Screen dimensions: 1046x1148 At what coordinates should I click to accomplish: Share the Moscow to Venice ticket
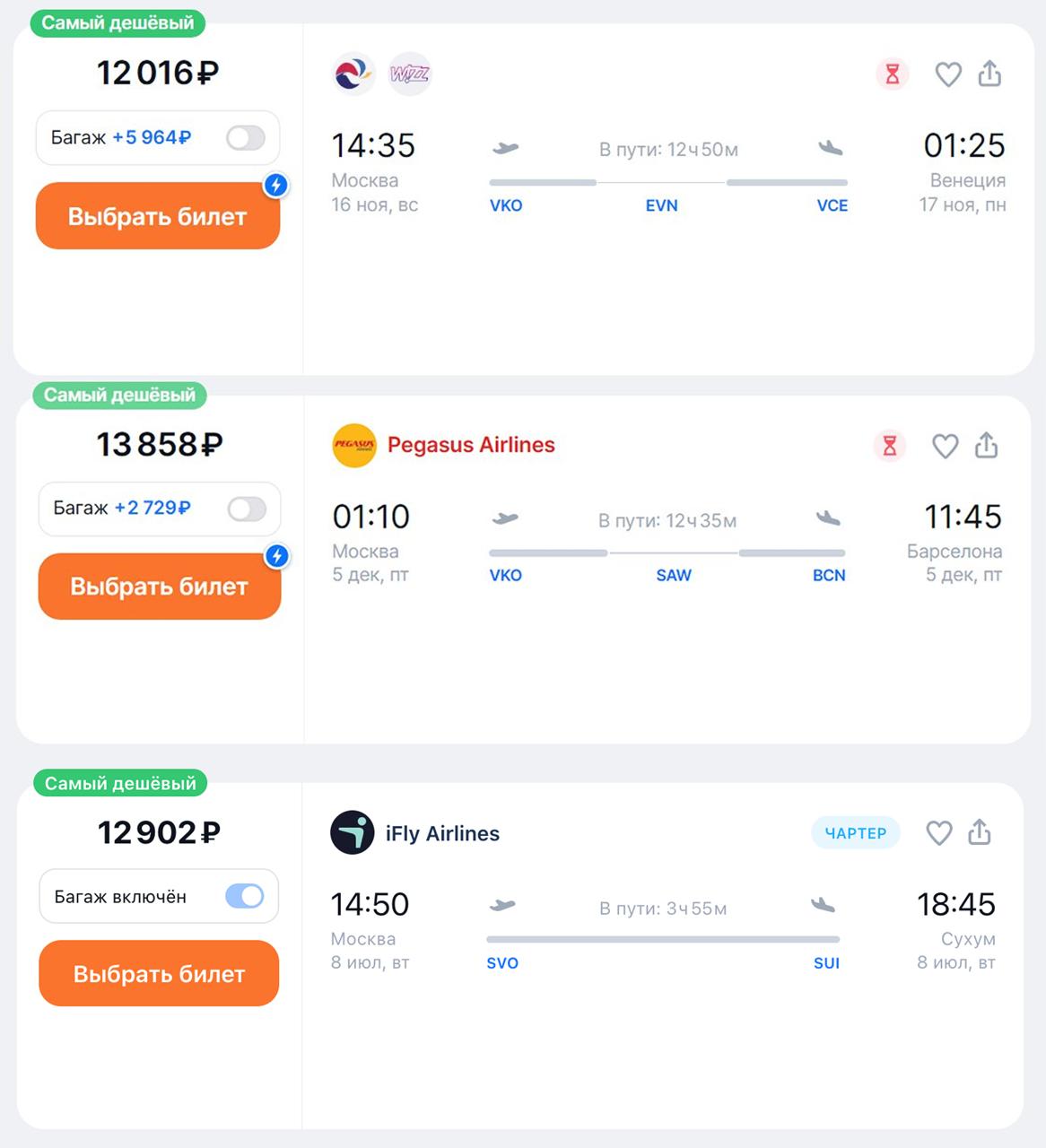coord(989,74)
